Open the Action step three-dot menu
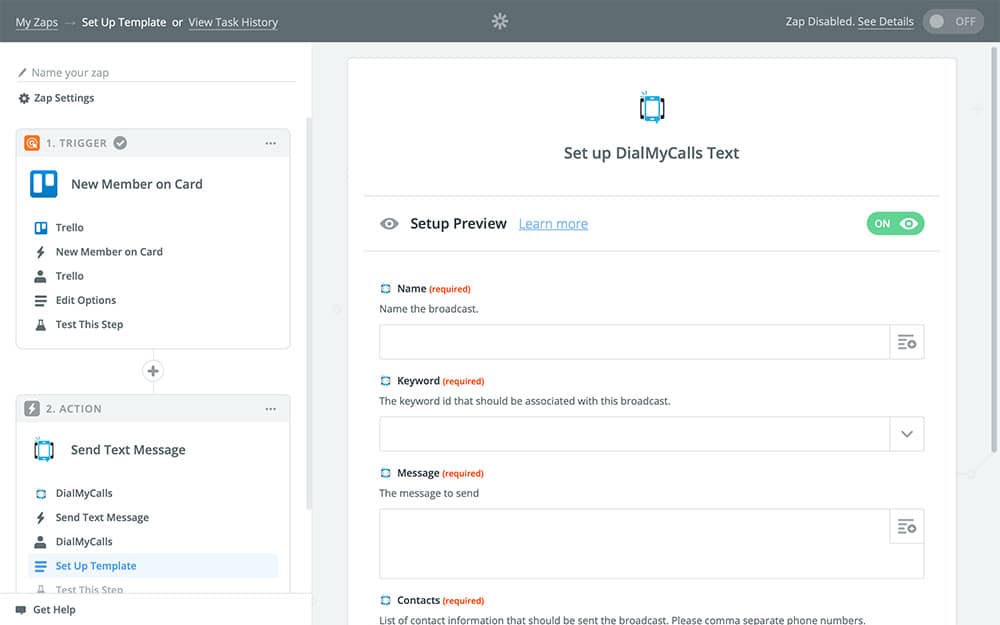Viewport: 1000px width, 625px height. tap(271, 409)
